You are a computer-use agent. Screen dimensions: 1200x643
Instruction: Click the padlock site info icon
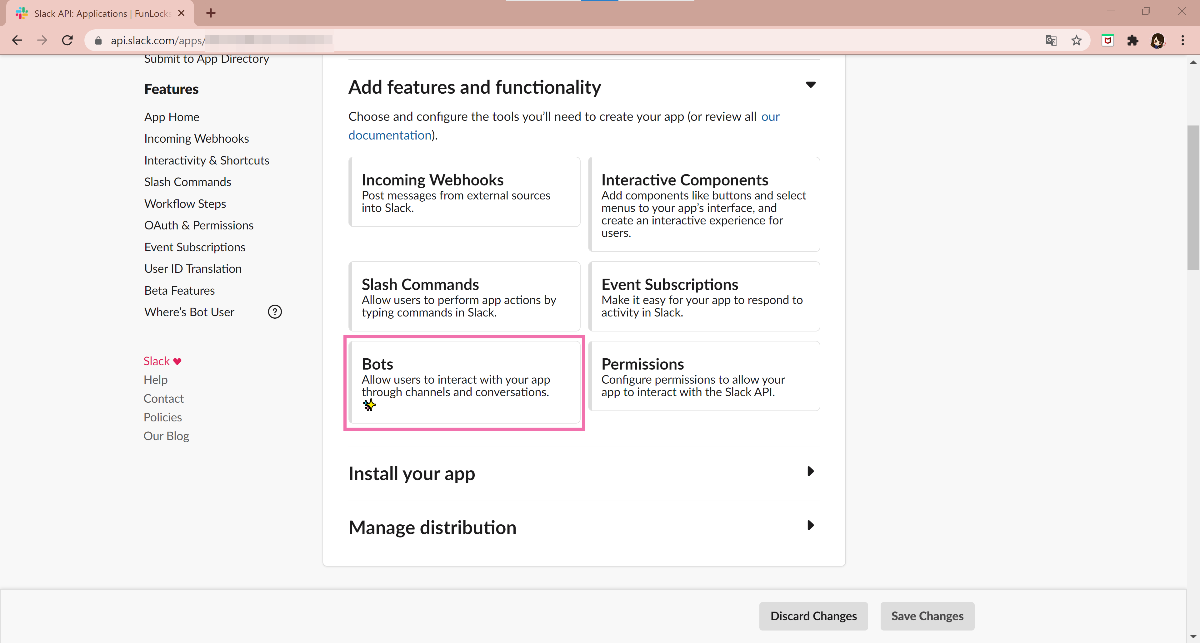[x=97, y=41]
